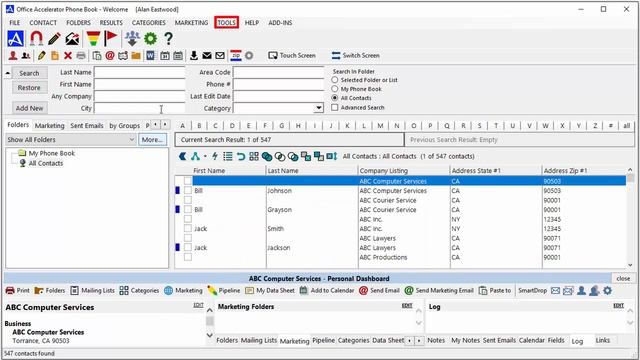Viewport: 640px width, 360px height.
Task: Click SmartDrop gear icon in dashboard toolbar
Action: click(607, 291)
